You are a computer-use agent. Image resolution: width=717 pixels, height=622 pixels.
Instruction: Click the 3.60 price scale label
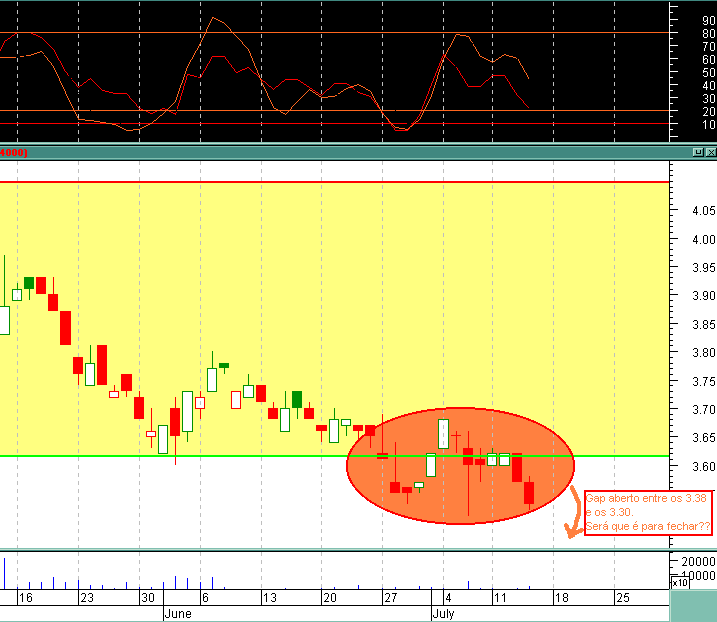click(704, 466)
